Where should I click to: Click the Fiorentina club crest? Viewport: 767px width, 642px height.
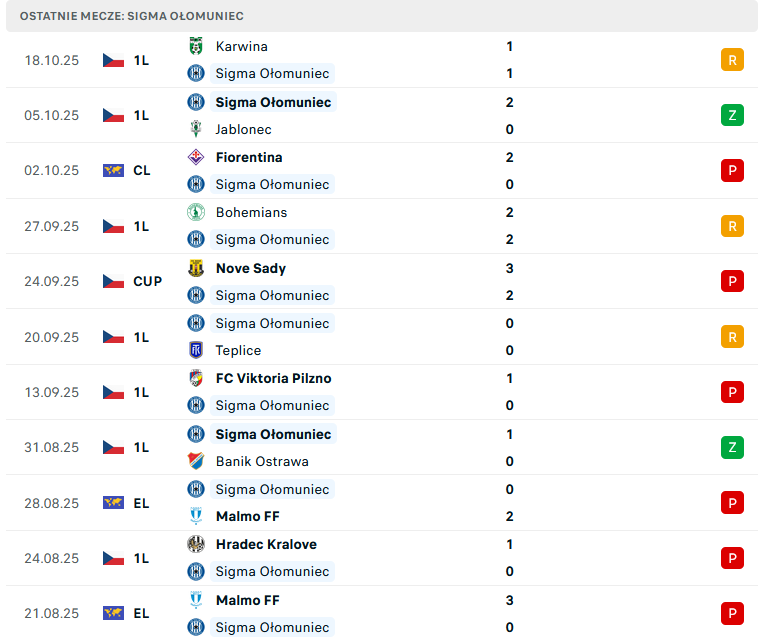[196, 157]
